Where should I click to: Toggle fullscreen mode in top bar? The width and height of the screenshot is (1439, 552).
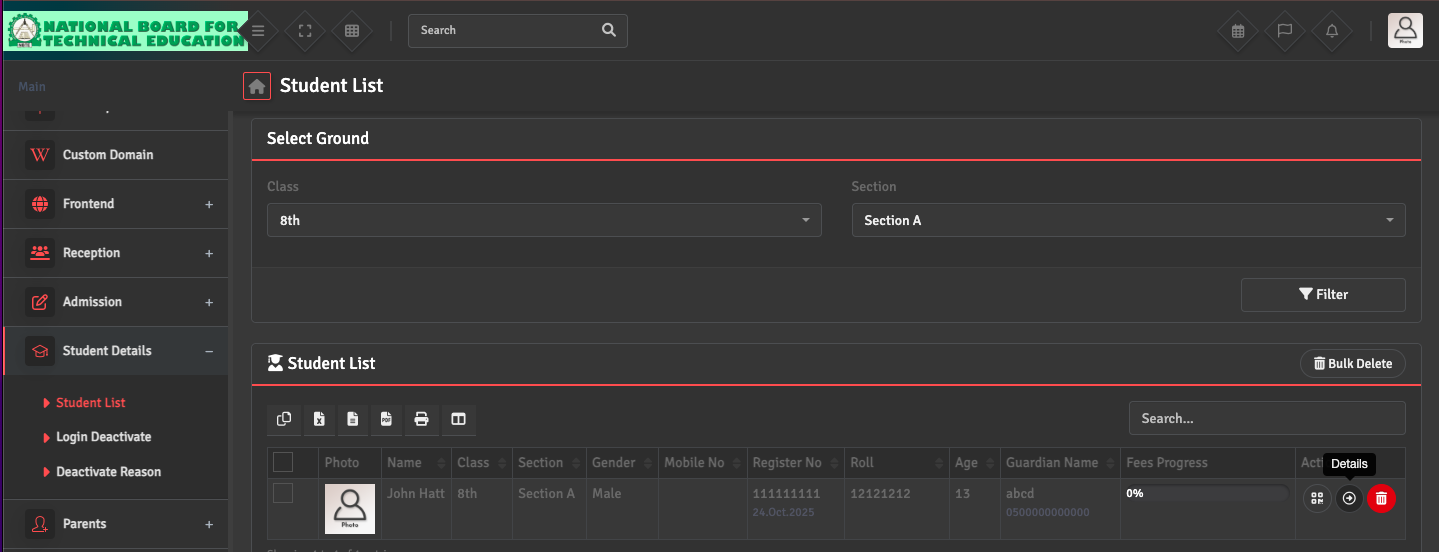click(305, 31)
